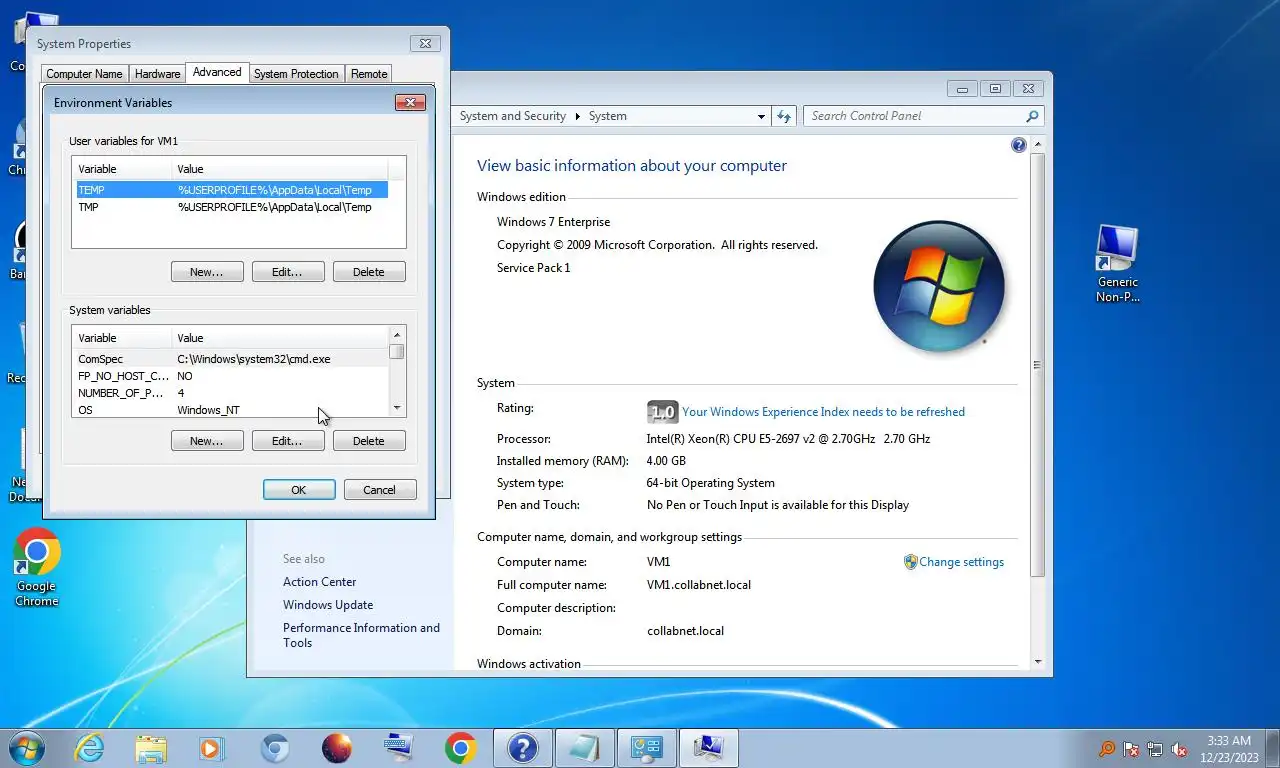This screenshot has width=1280, height=768.
Task: Click Edit under User variables
Action: (287, 272)
